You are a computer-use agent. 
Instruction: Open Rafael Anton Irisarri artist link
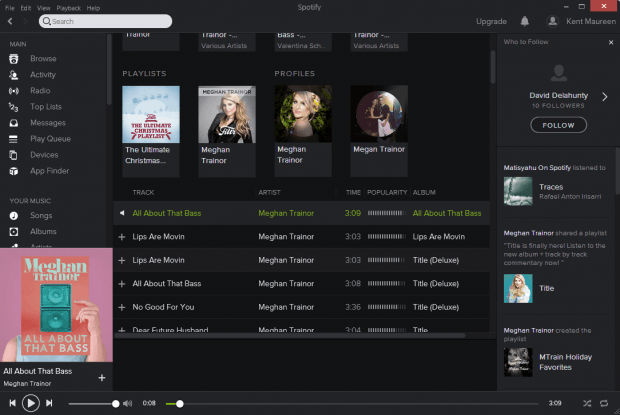(570, 196)
